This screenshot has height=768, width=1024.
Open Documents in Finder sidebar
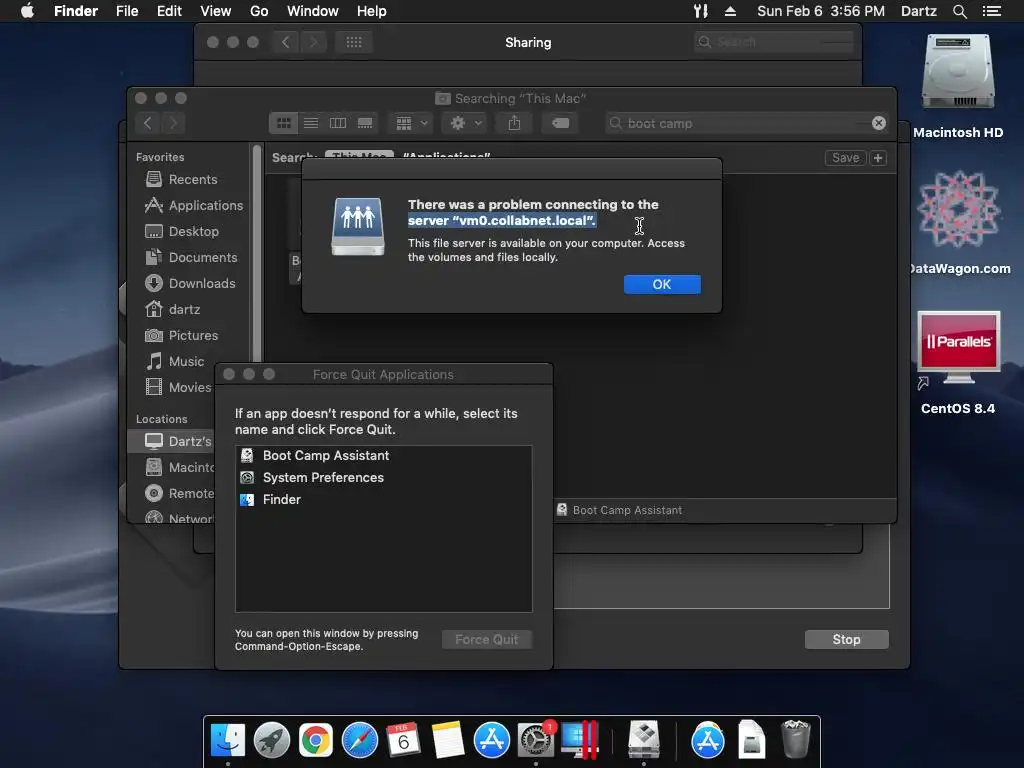pos(191,257)
